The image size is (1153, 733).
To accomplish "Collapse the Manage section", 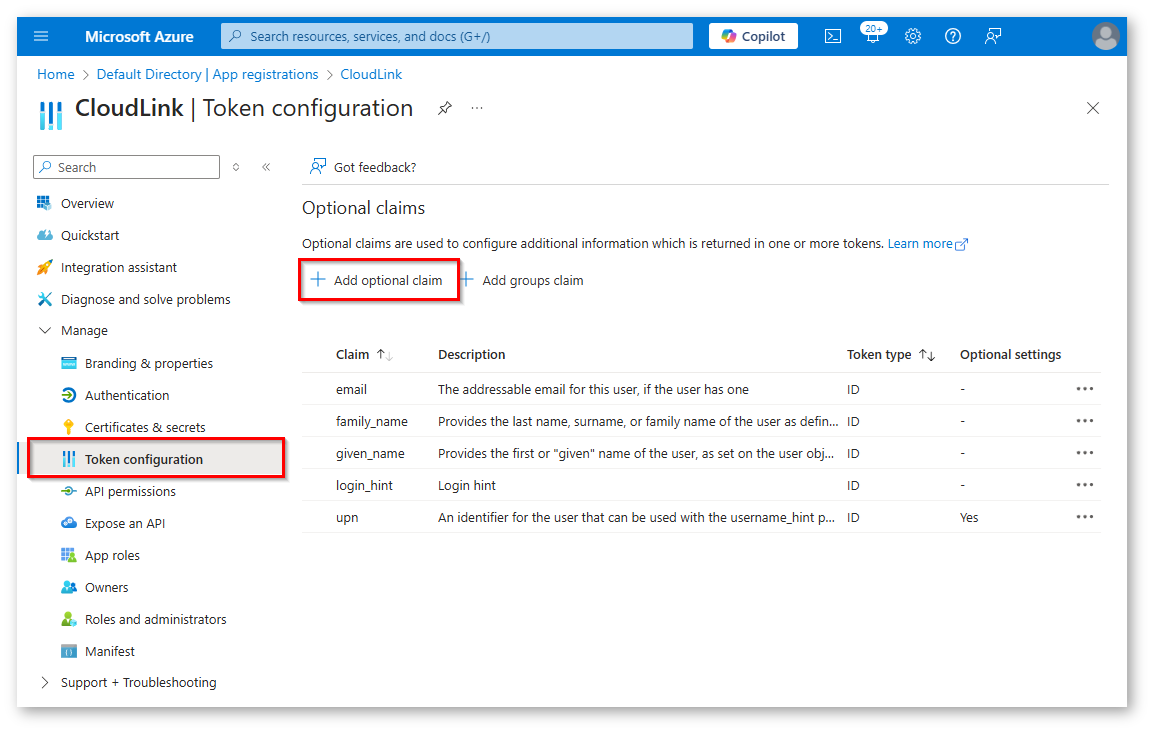I will [45, 331].
